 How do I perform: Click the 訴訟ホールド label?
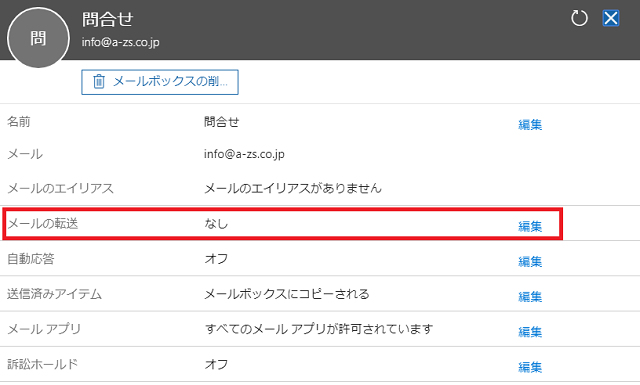pos(42,364)
